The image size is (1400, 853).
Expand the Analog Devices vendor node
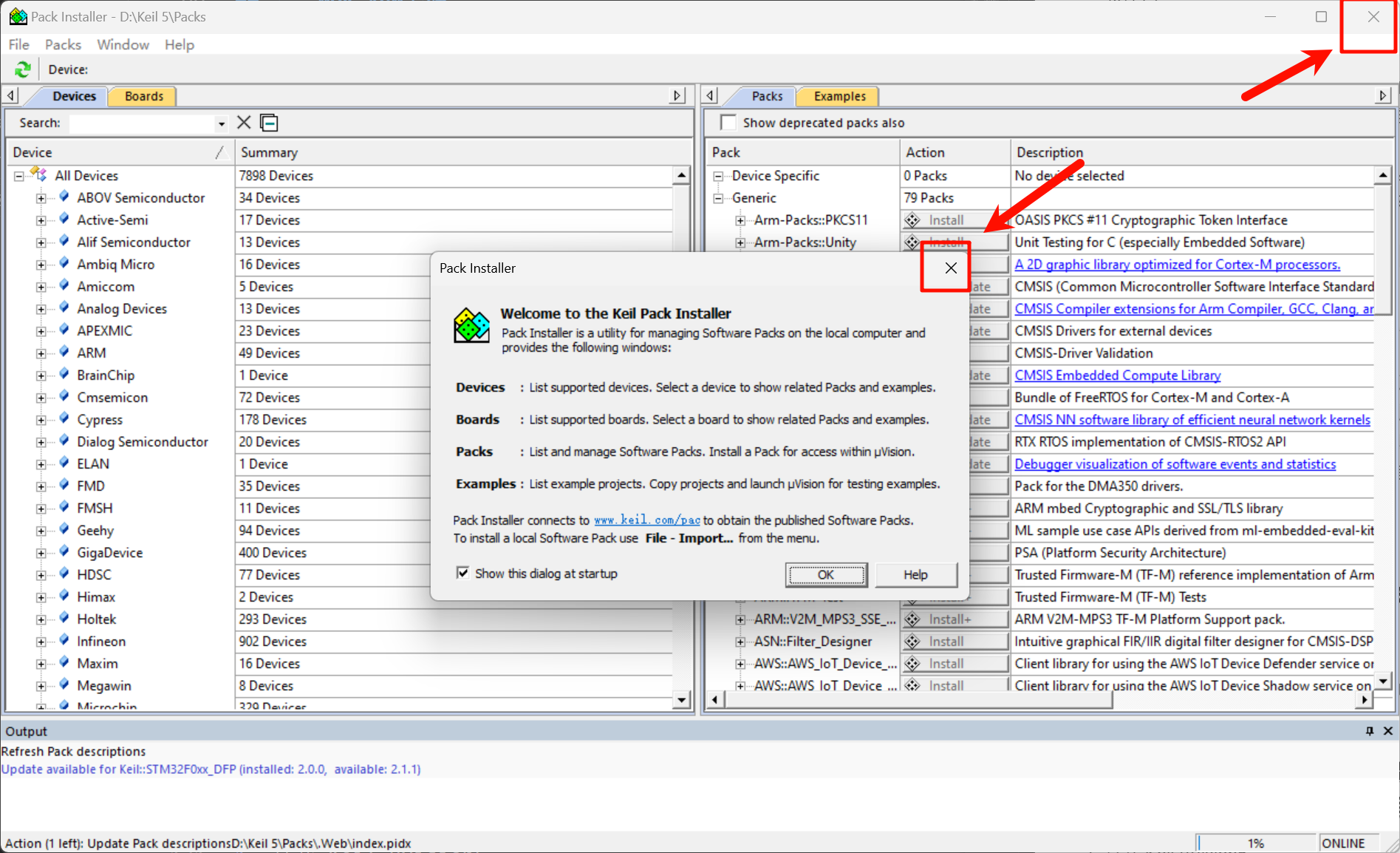(x=41, y=309)
